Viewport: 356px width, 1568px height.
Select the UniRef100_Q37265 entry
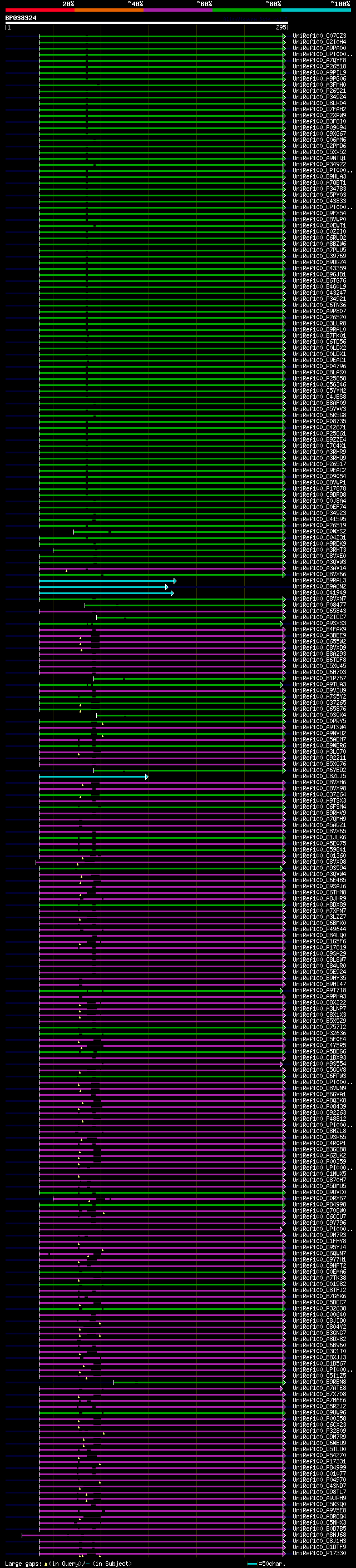(319, 703)
